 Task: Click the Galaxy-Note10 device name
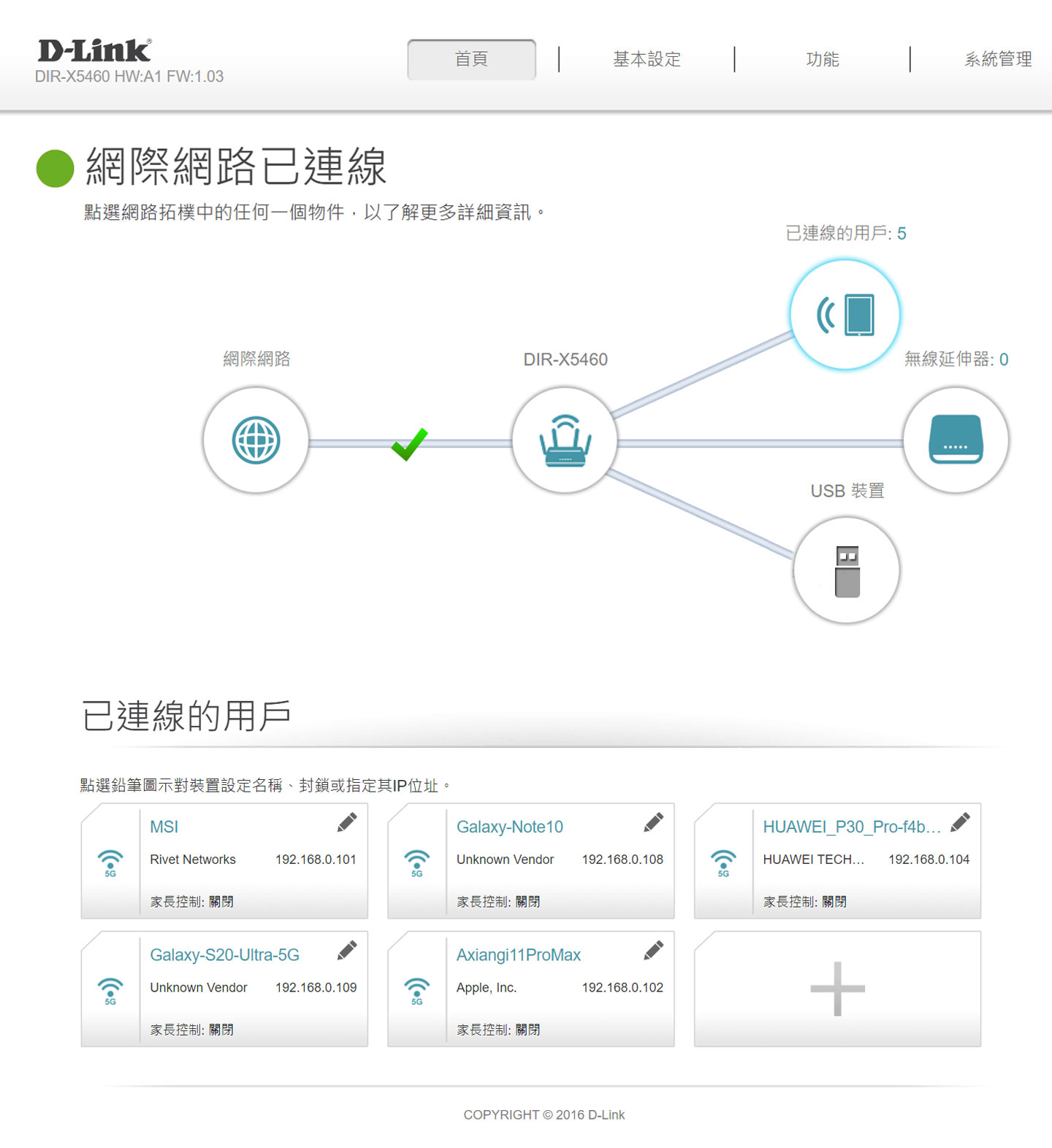[x=510, y=827]
